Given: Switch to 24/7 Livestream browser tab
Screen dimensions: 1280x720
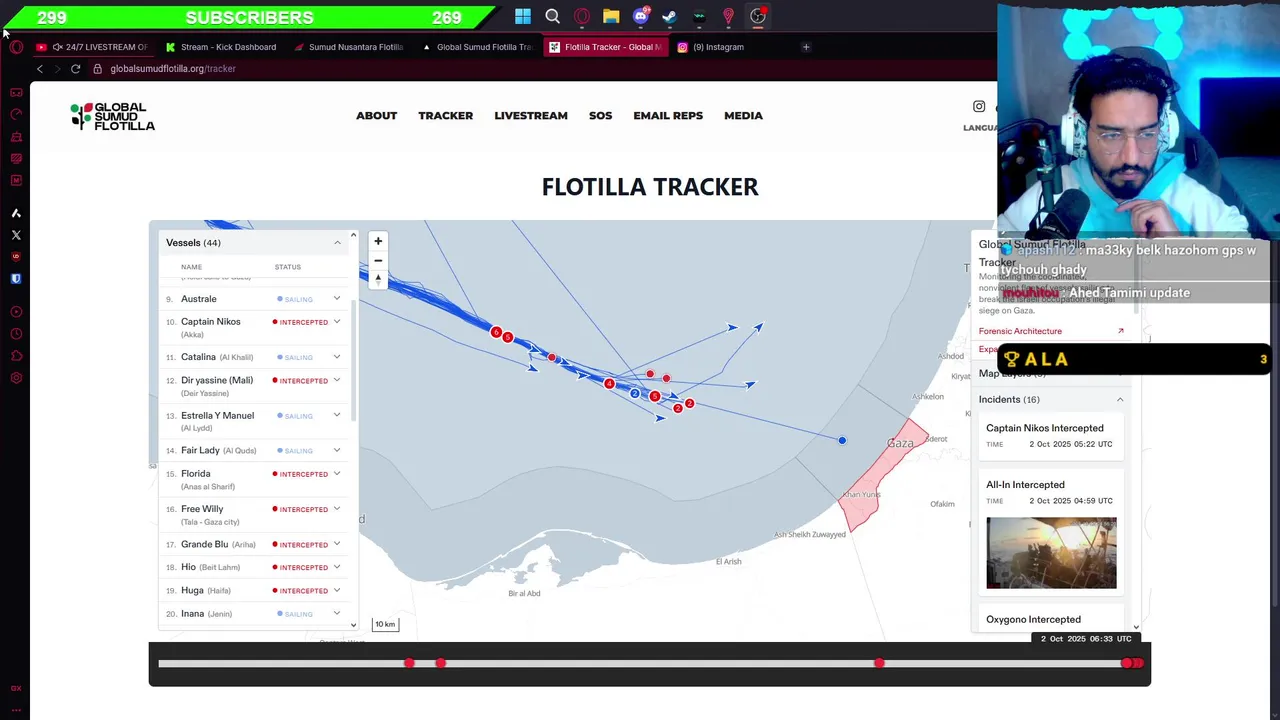Looking at the screenshot, I should (92, 47).
